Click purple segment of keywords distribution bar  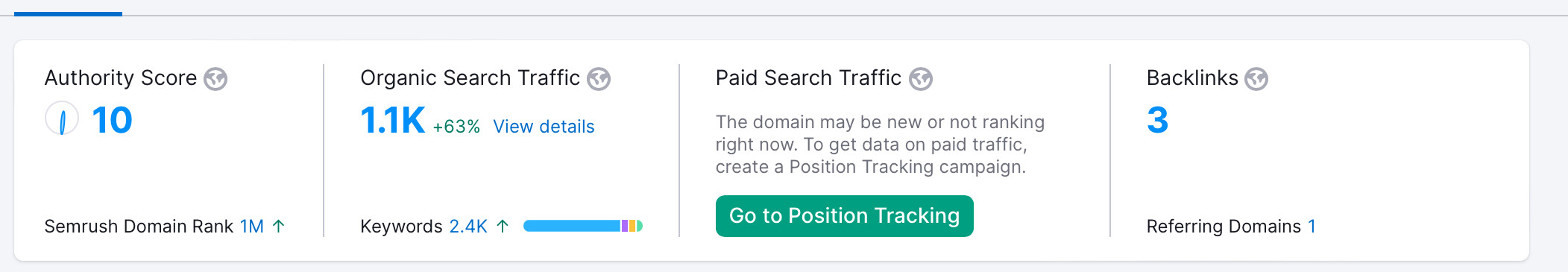(625, 226)
